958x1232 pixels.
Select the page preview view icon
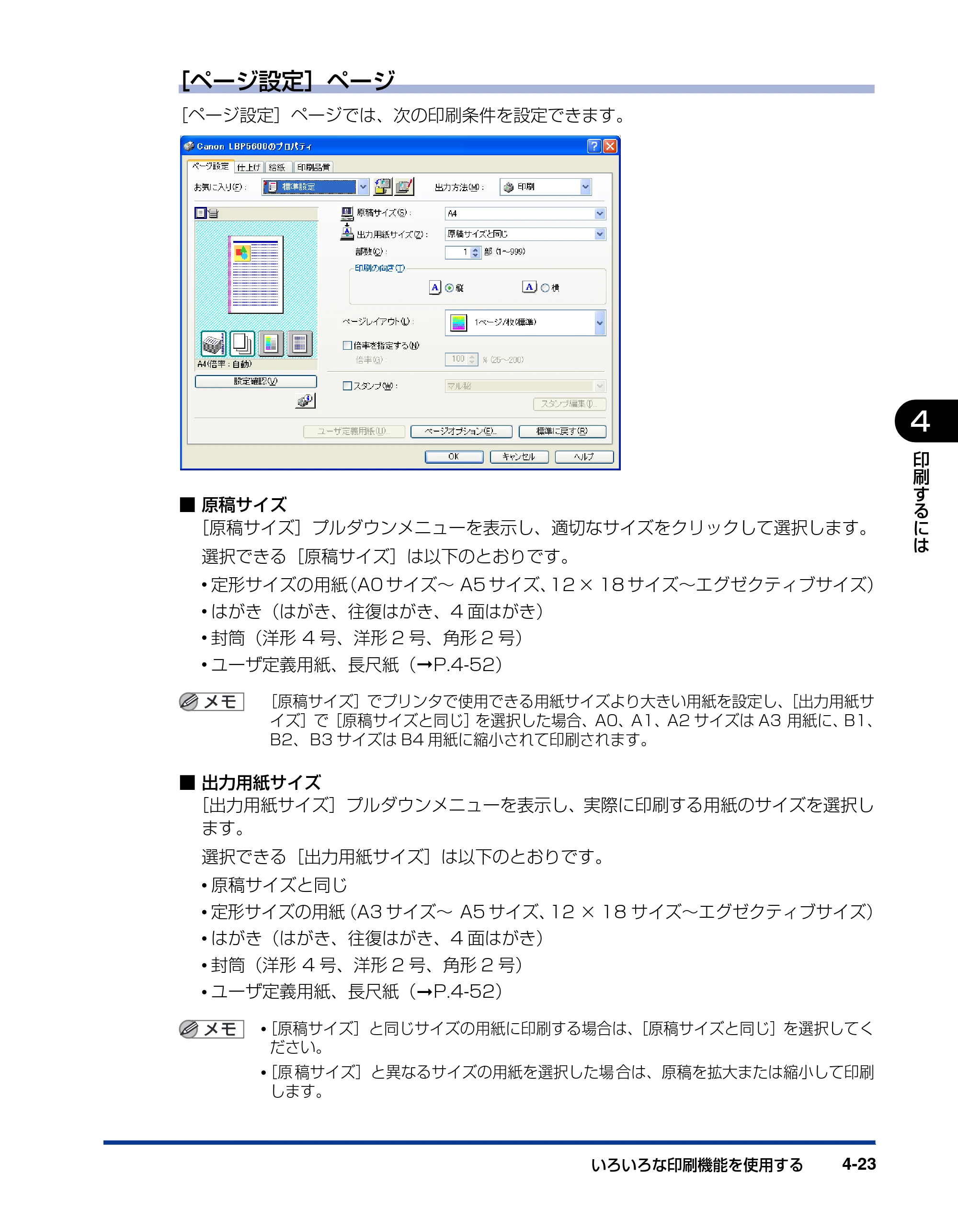[x=200, y=213]
